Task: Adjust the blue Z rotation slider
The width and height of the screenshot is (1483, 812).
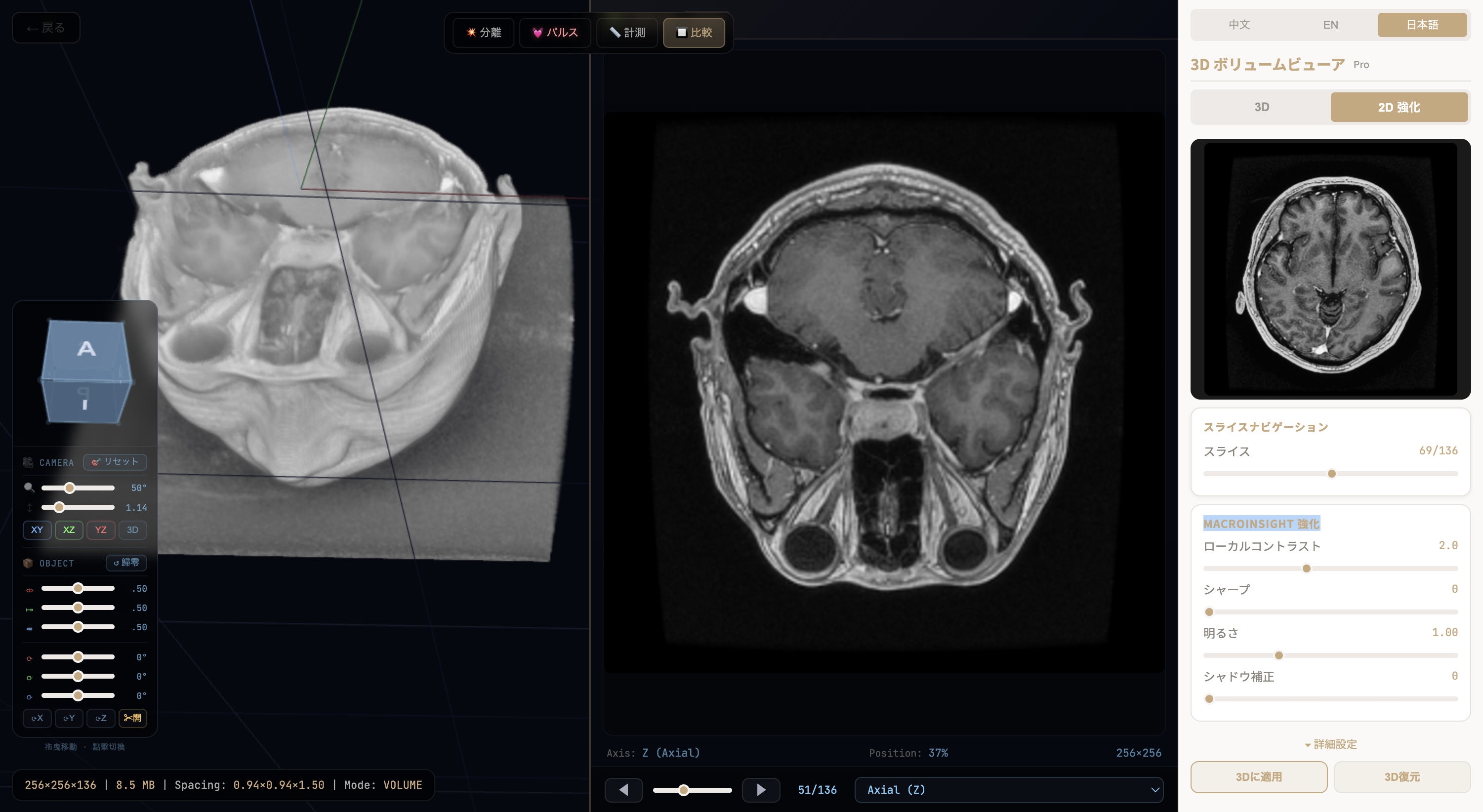Action: click(x=78, y=695)
